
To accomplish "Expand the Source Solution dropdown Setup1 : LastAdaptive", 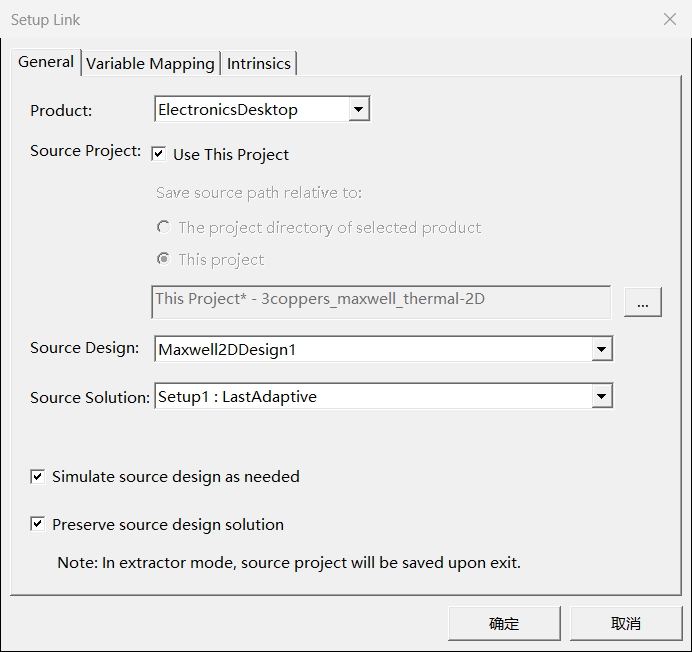I will [384, 396].
